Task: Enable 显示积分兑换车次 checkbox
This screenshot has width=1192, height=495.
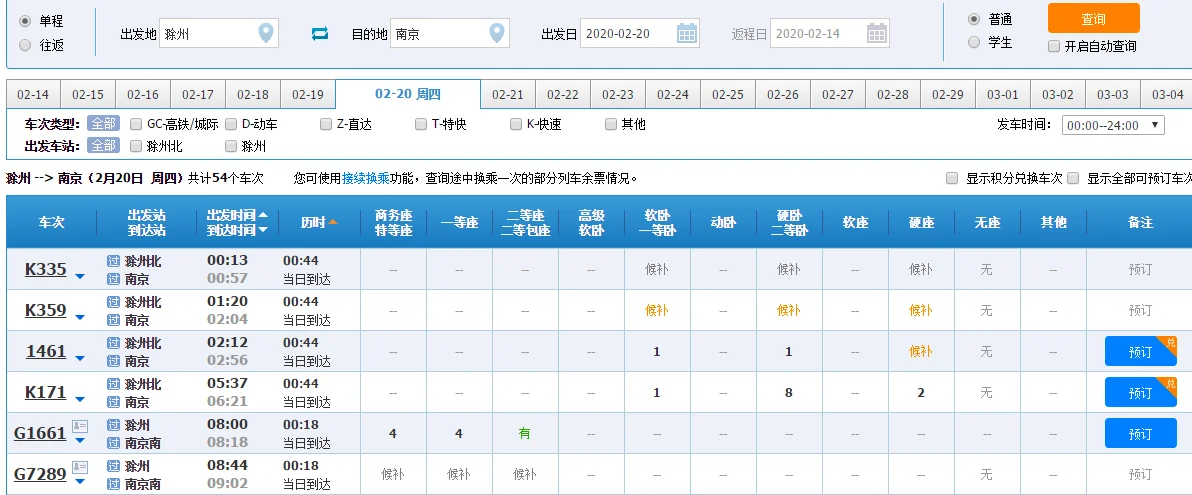Action: tap(952, 179)
